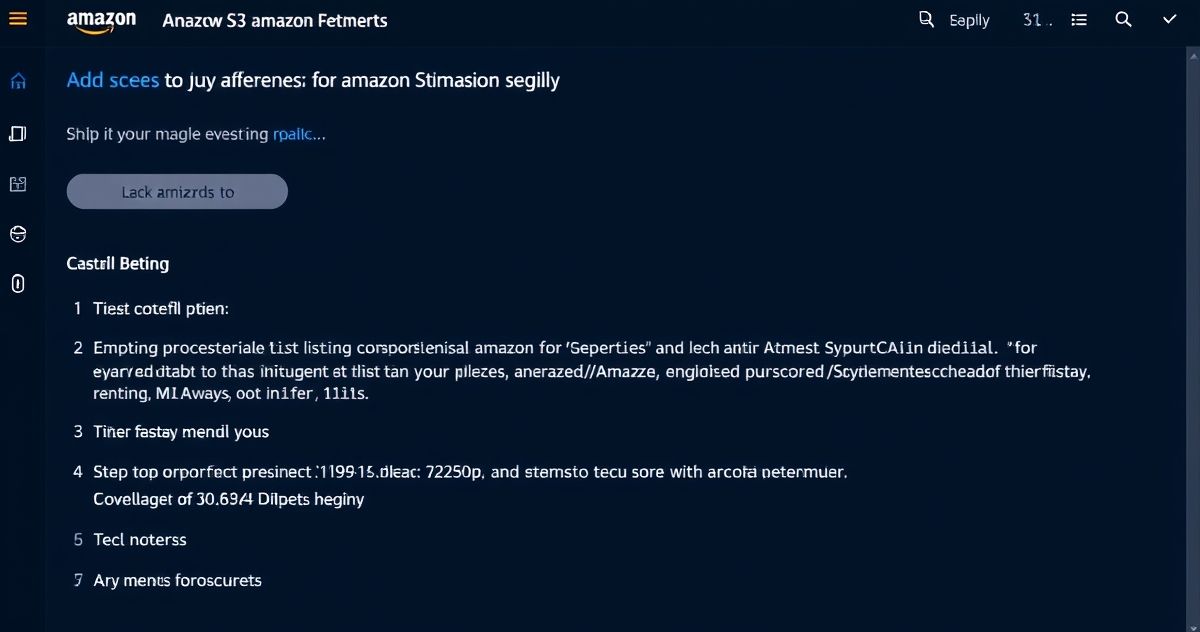This screenshot has width=1200, height=632.
Task: Click the search icon beside Eaplly
Action: click(x=926, y=19)
